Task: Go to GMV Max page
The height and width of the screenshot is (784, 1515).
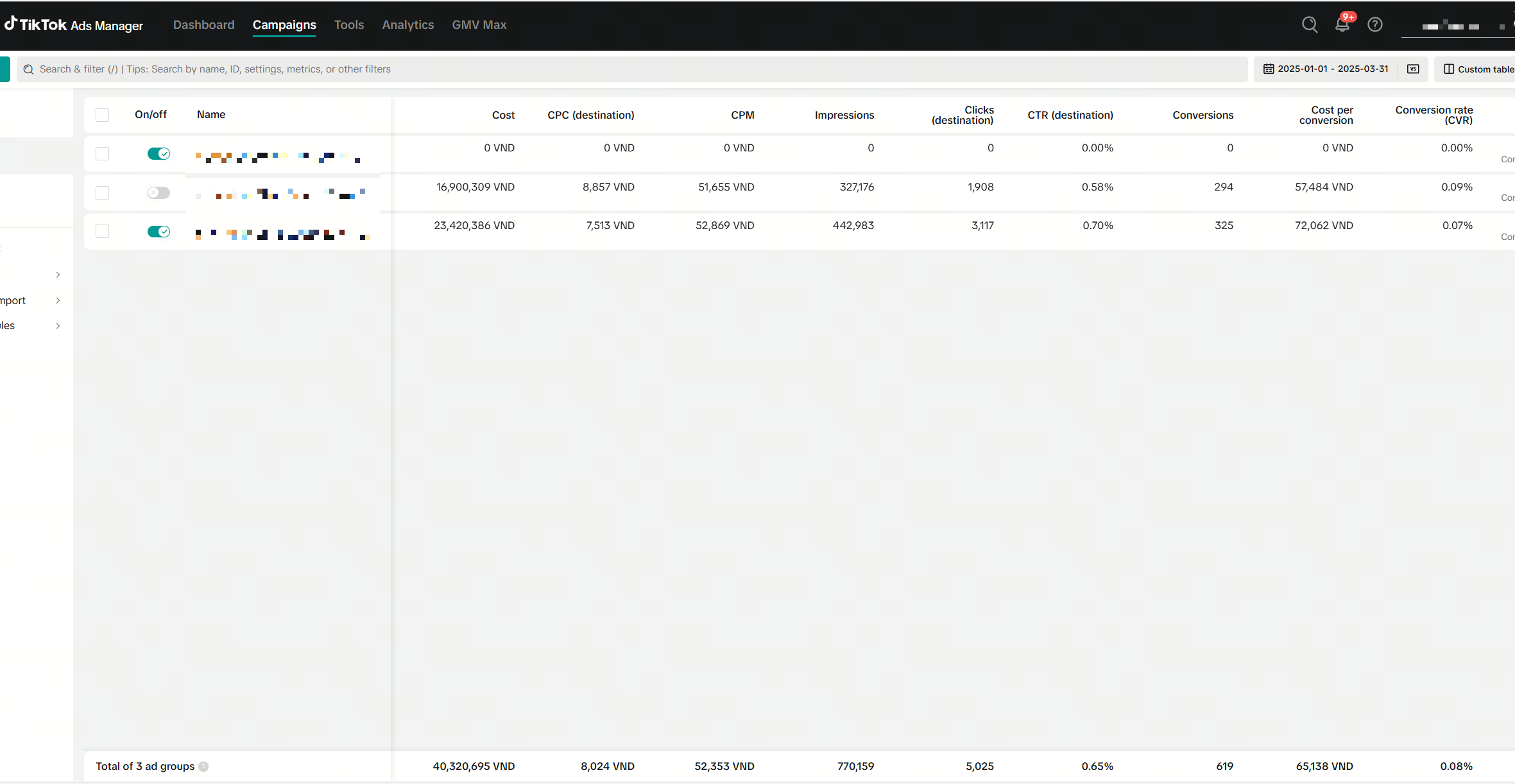Action: tap(479, 25)
